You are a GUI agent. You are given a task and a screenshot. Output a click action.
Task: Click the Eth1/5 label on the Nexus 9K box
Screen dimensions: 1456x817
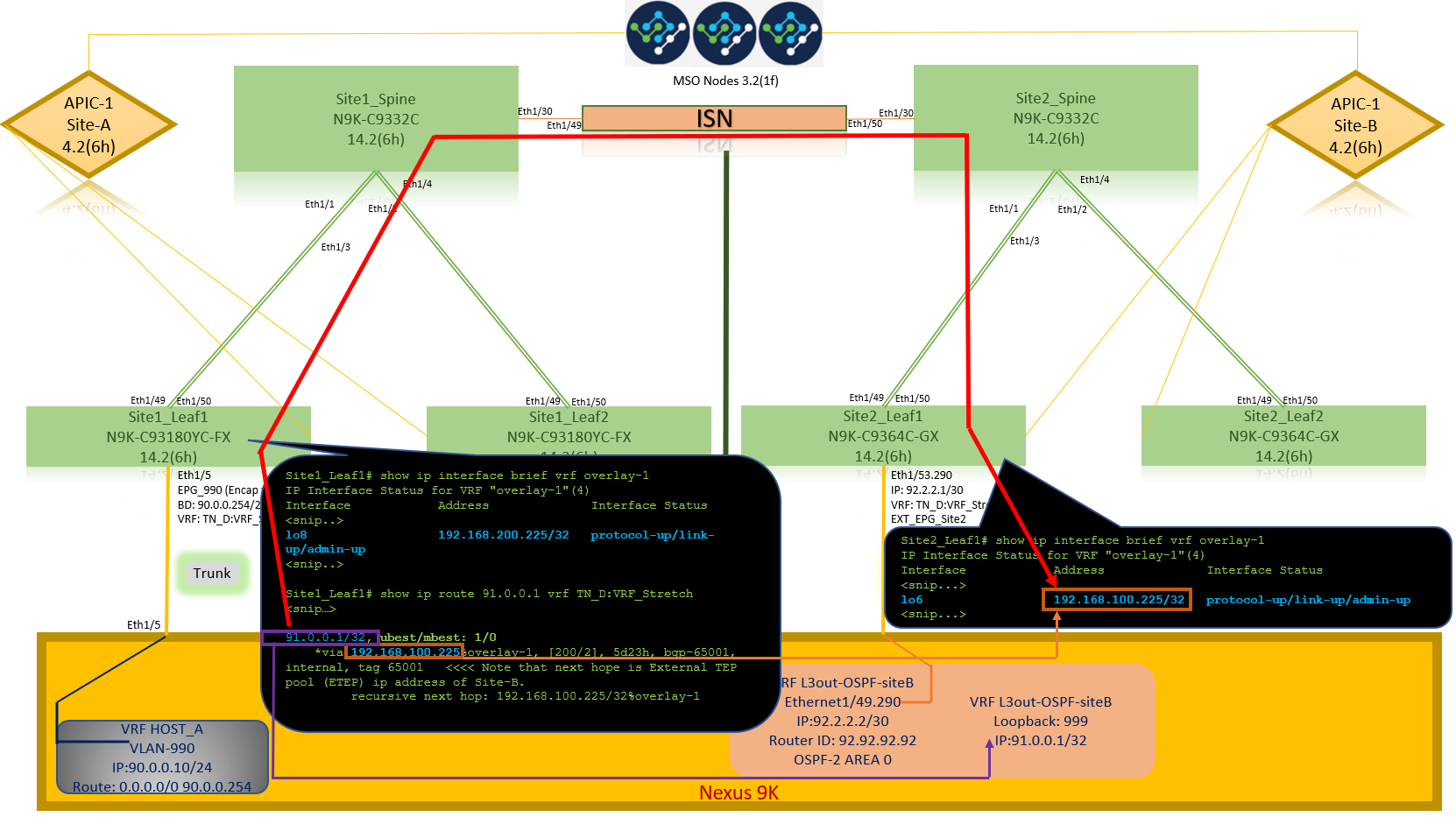pyautogui.click(x=144, y=624)
